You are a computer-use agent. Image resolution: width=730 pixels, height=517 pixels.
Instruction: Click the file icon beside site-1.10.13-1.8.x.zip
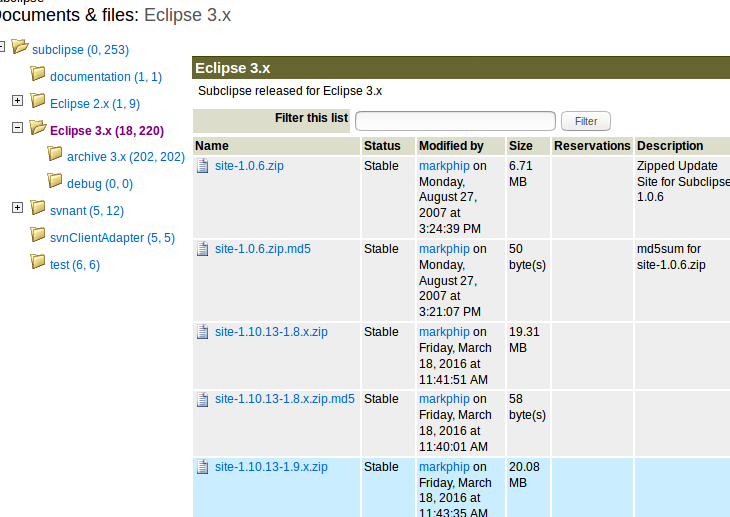click(x=203, y=332)
